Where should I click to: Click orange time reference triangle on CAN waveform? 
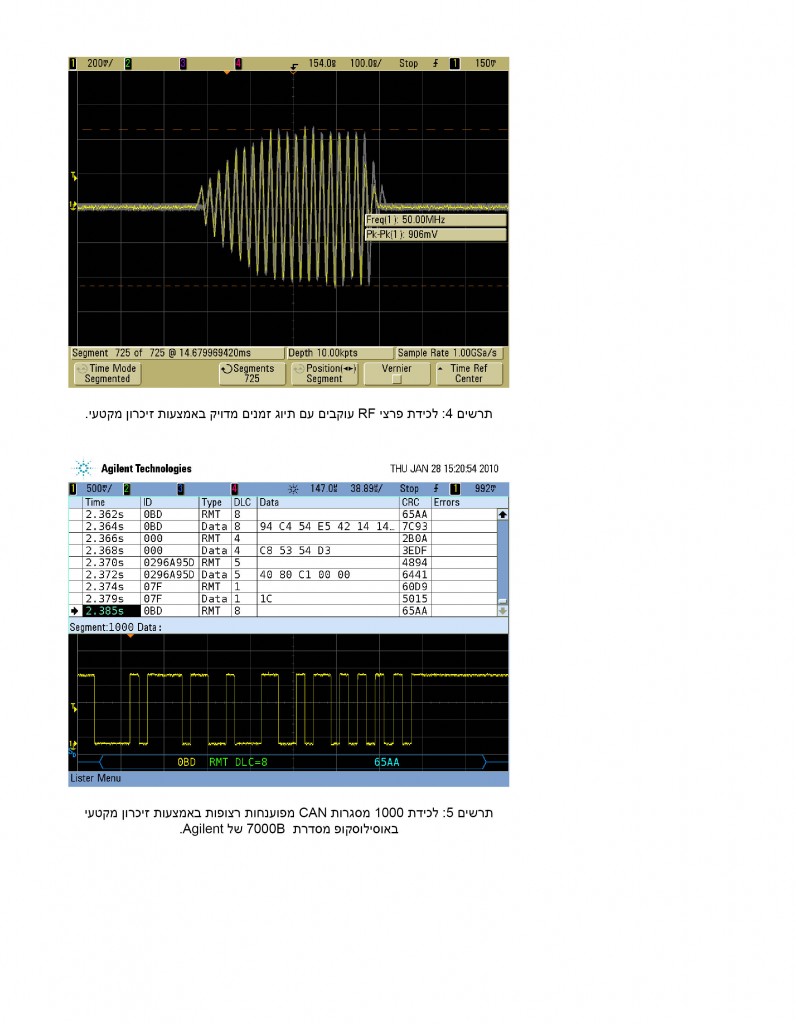tap(131, 635)
